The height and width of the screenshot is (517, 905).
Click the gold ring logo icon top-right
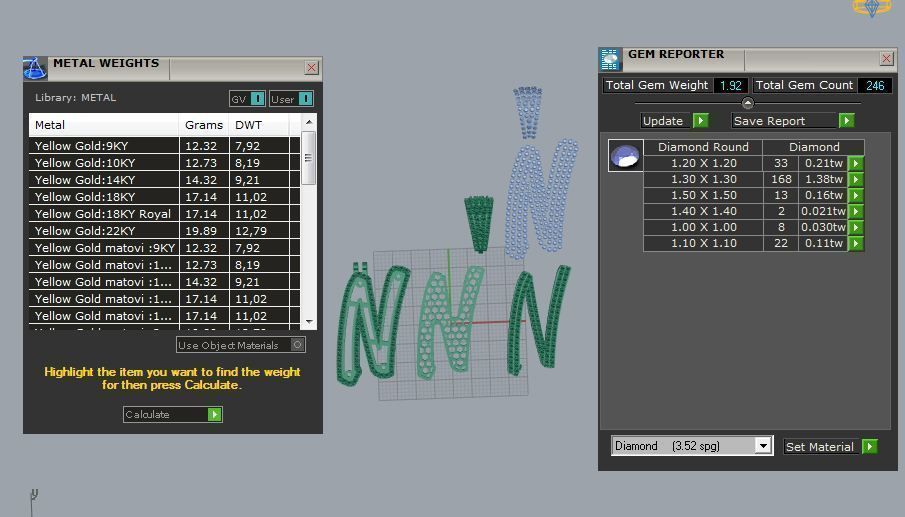pyautogui.click(x=872, y=7)
